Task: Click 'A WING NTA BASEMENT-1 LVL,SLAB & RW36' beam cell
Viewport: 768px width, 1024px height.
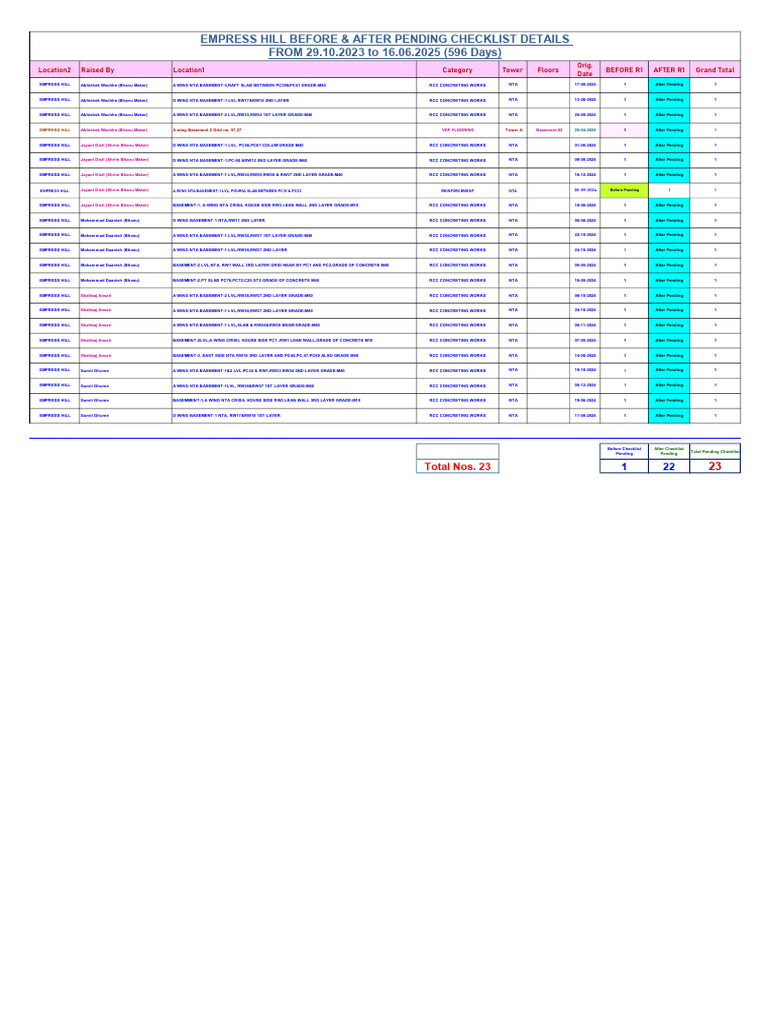Action: click(x=294, y=325)
